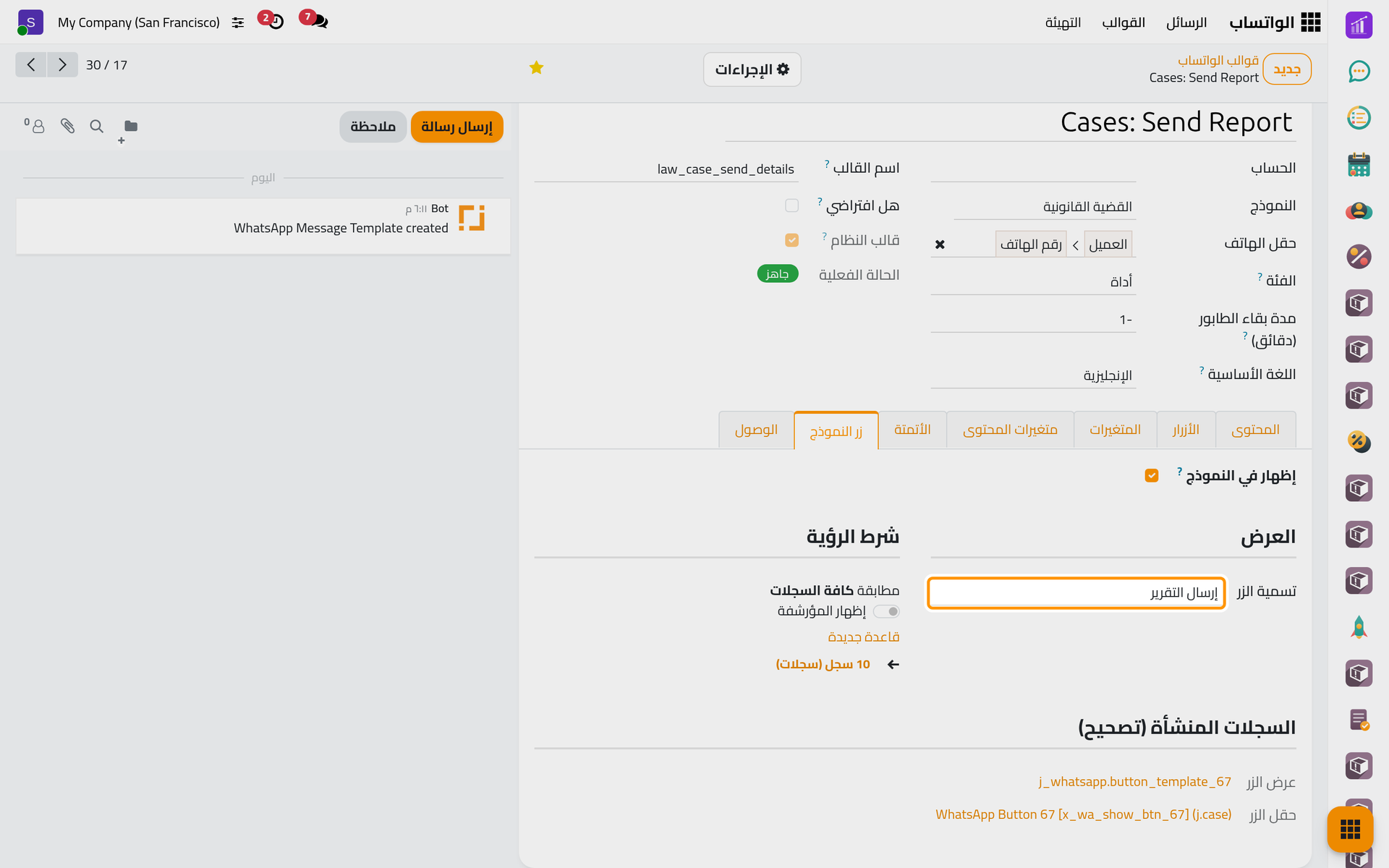Click the جديد new button
This screenshot has height=868, width=1389.
[x=1287, y=69]
